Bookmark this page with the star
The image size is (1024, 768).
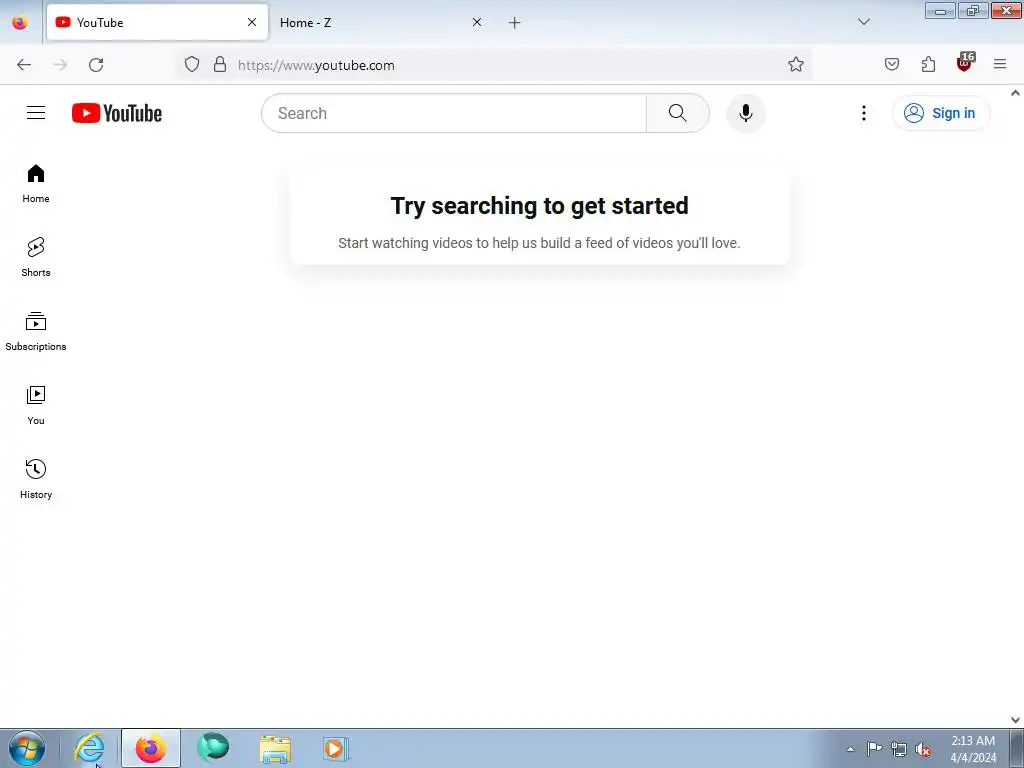(795, 65)
